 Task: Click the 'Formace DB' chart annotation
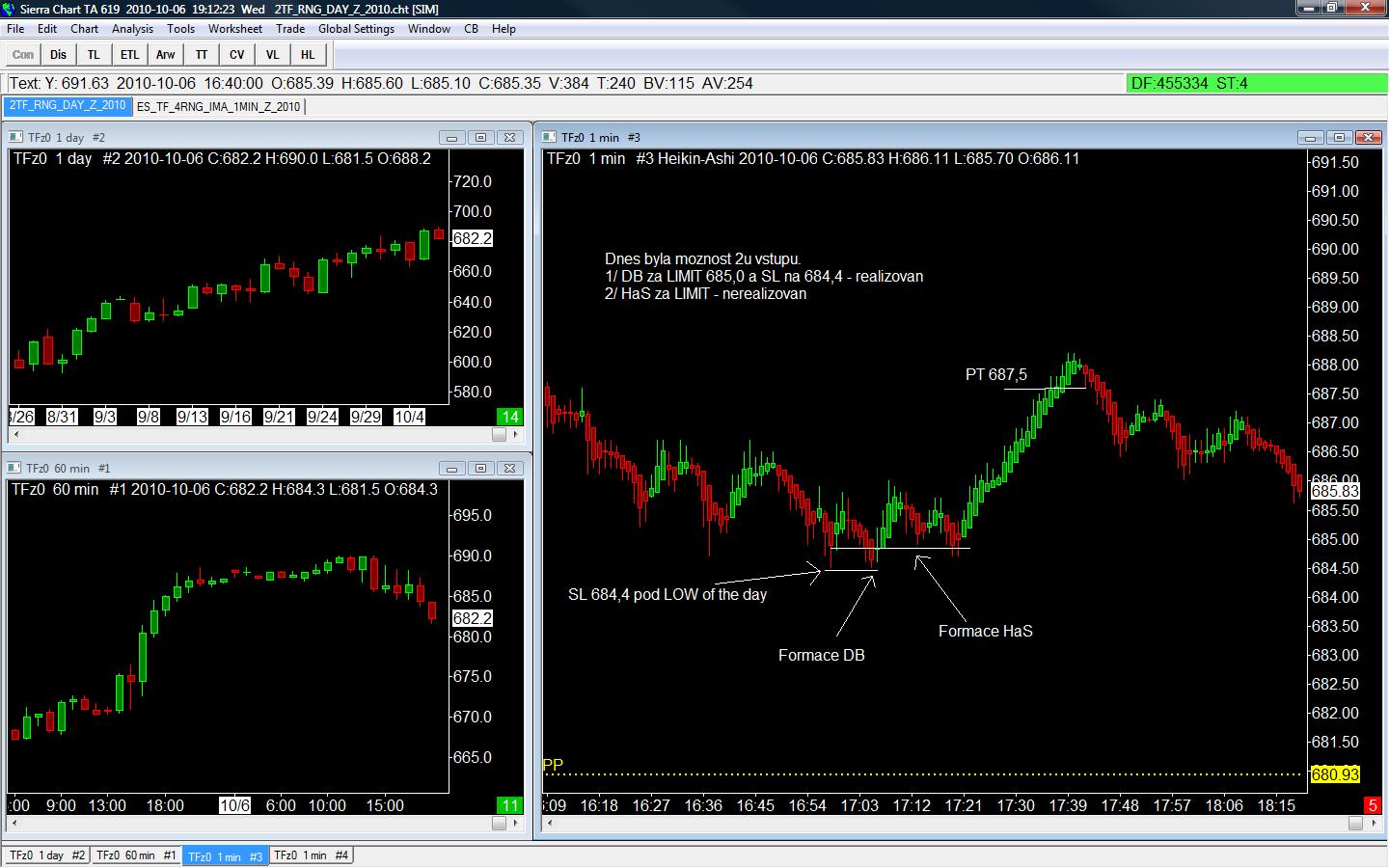pyautogui.click(x=822, y=655)
